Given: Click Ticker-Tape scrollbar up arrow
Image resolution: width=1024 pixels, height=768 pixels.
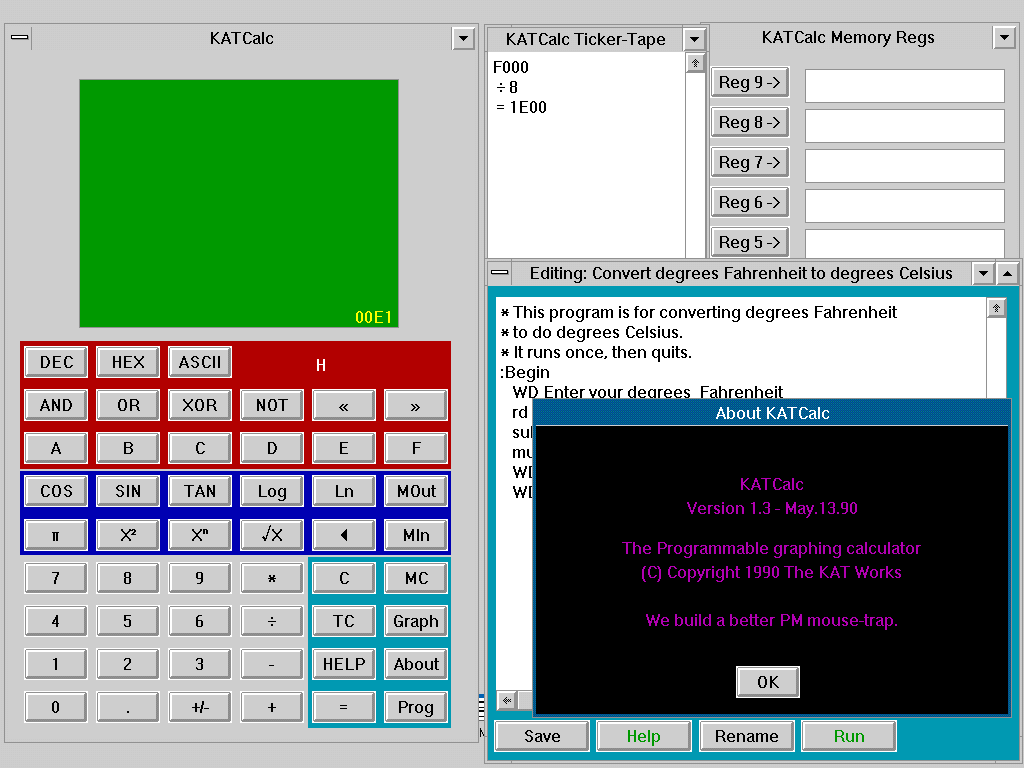Looking at the screenshot, I should point(695,63).
